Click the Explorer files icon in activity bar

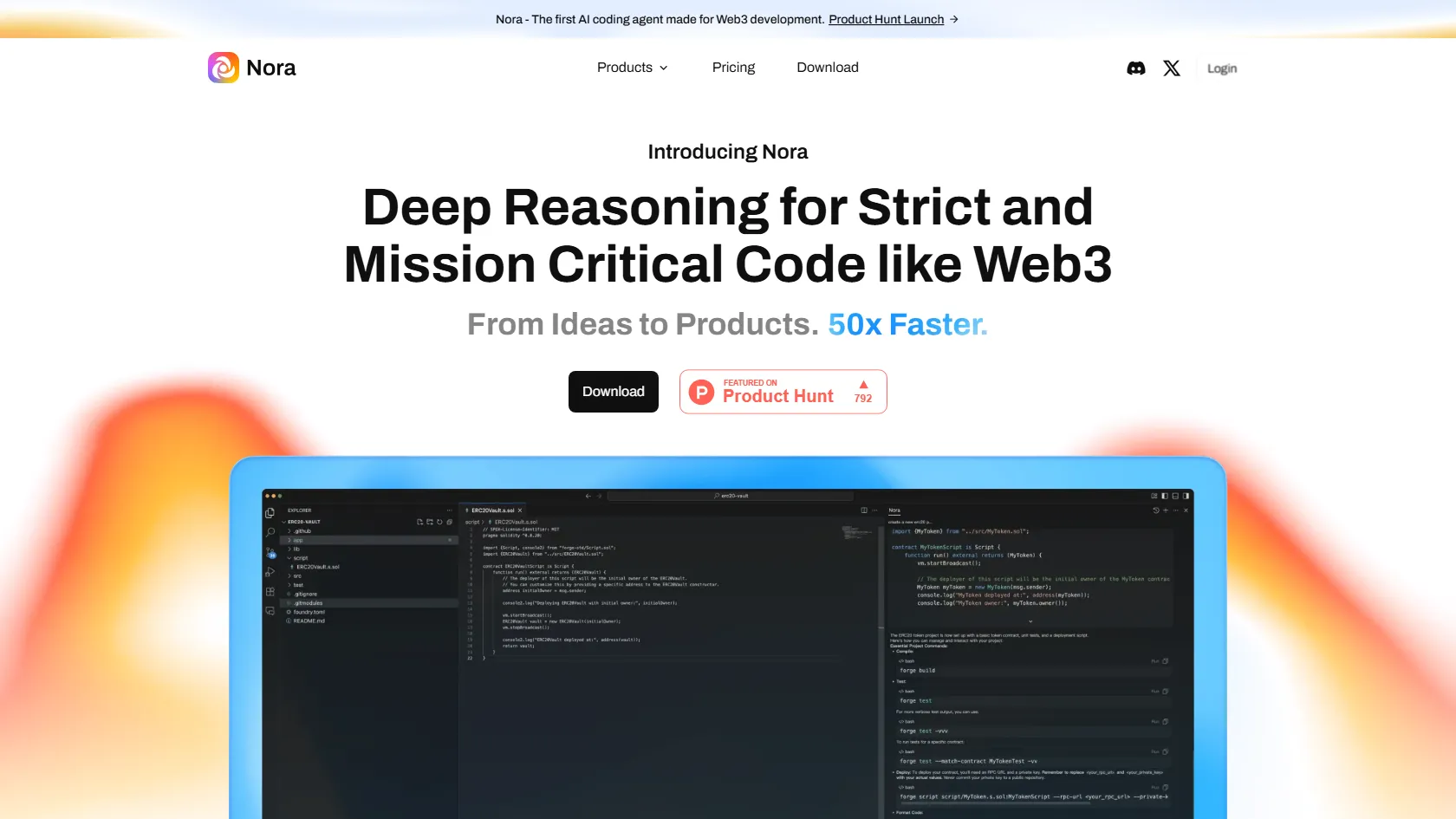click(x=270, y=513)
